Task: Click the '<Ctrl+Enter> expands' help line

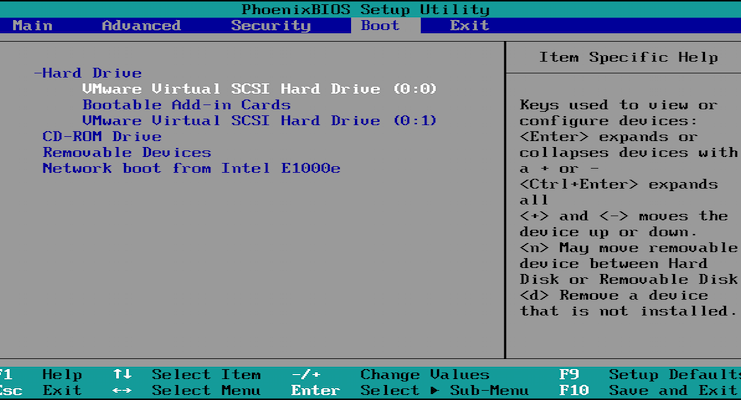Action: pyautogui.click(x=619, y=184)
